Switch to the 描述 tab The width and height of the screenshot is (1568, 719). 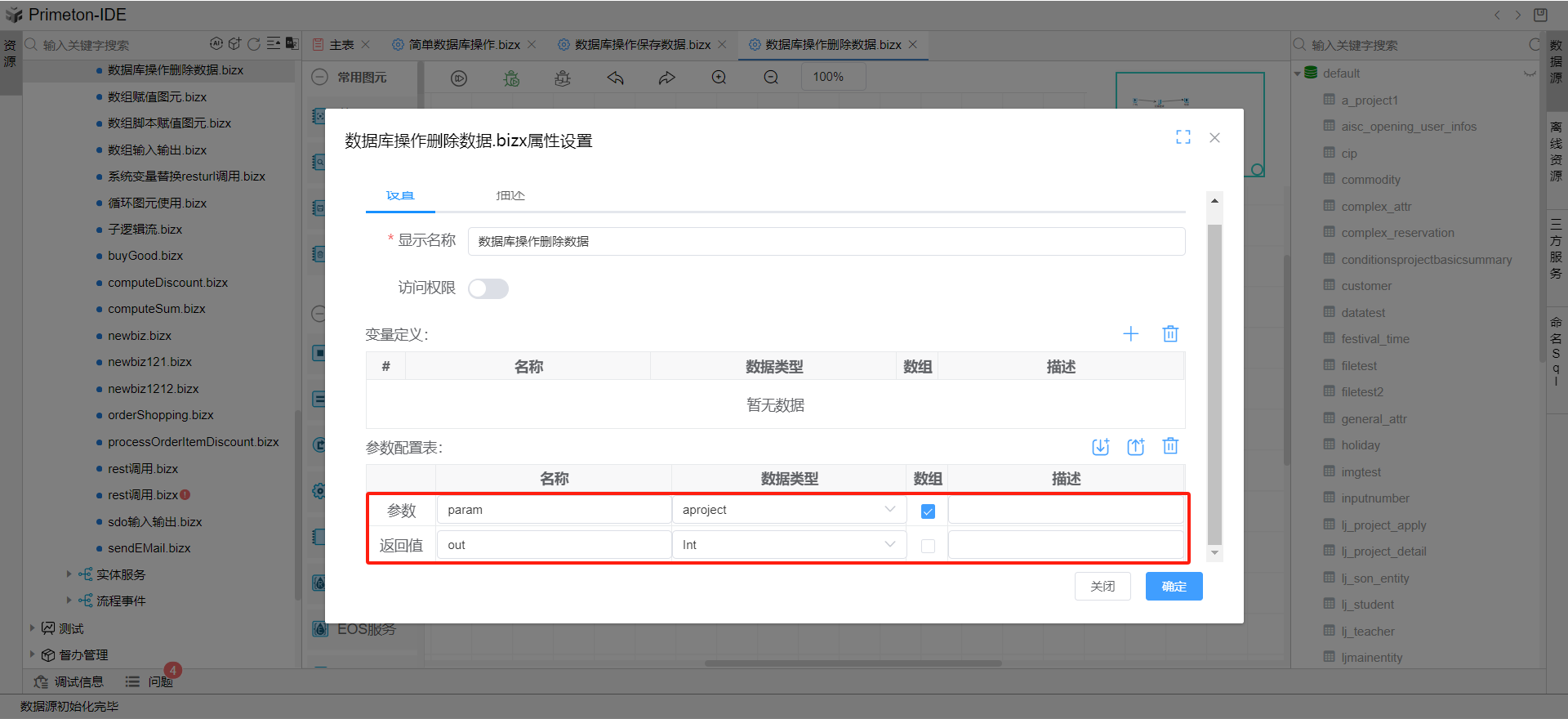click(510, 196)
